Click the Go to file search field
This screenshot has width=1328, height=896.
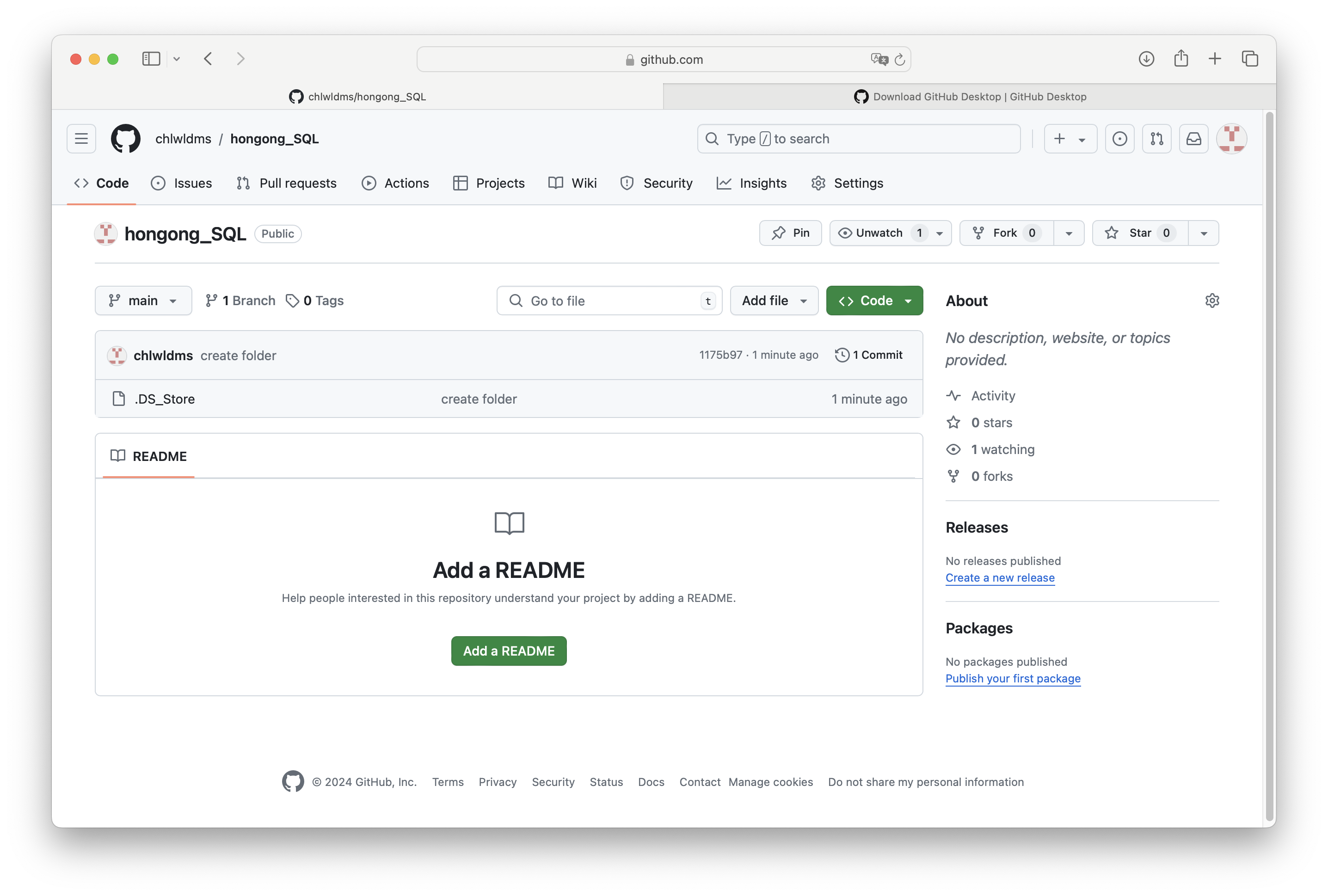tap(609, 301)
